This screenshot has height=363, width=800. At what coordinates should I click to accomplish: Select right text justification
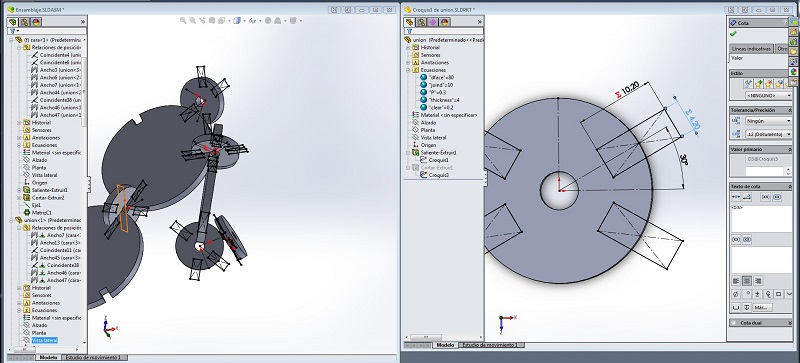coord(758,281)
